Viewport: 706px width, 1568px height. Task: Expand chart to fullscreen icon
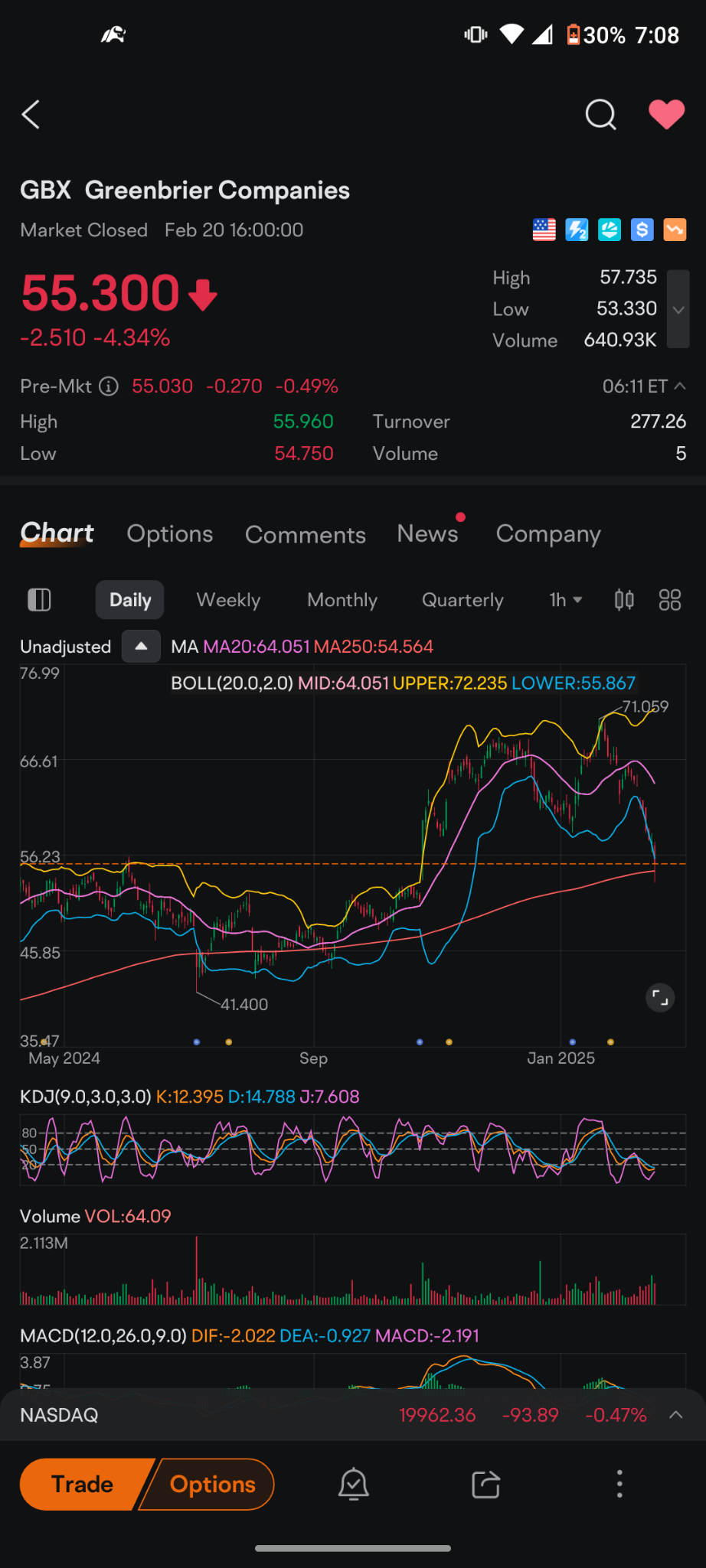pos(660,997)
